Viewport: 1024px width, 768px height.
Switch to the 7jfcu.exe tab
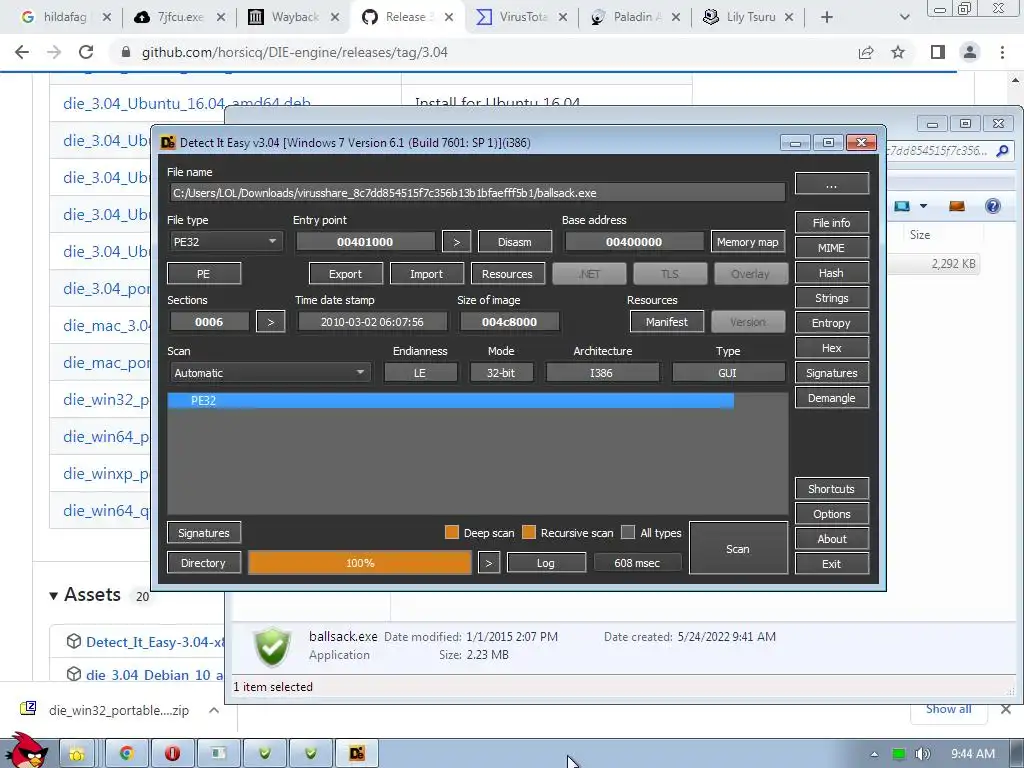tap(180, 17)
